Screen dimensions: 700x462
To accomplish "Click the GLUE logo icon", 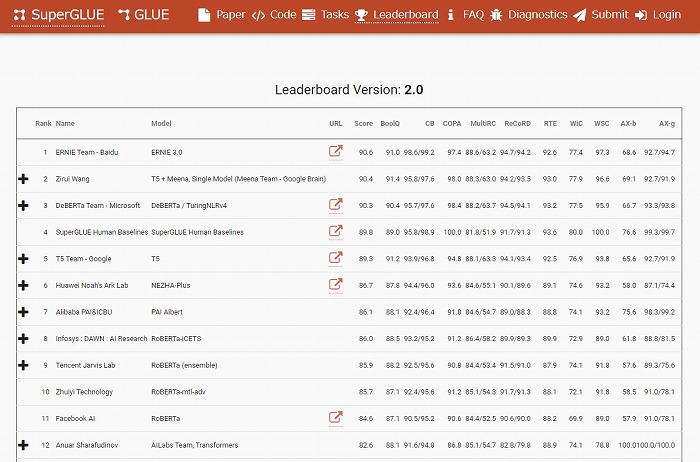I will (x=124, y=15).
